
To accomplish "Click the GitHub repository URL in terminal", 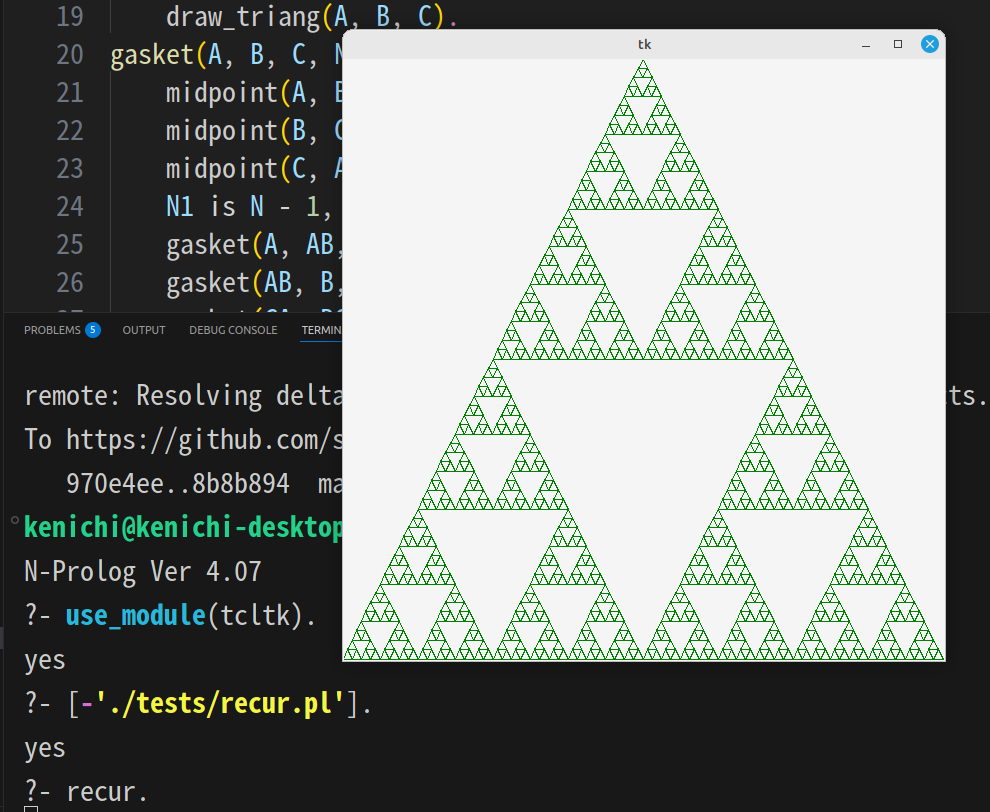I will point(200,439).
